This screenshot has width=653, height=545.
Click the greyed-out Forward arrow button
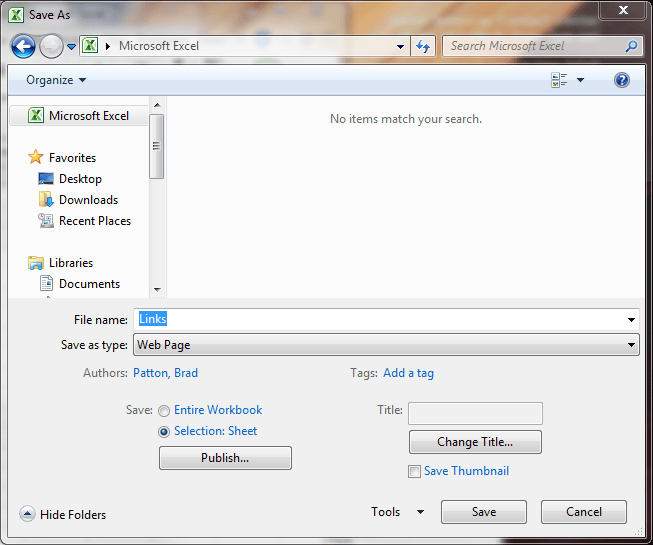[51, 46]
